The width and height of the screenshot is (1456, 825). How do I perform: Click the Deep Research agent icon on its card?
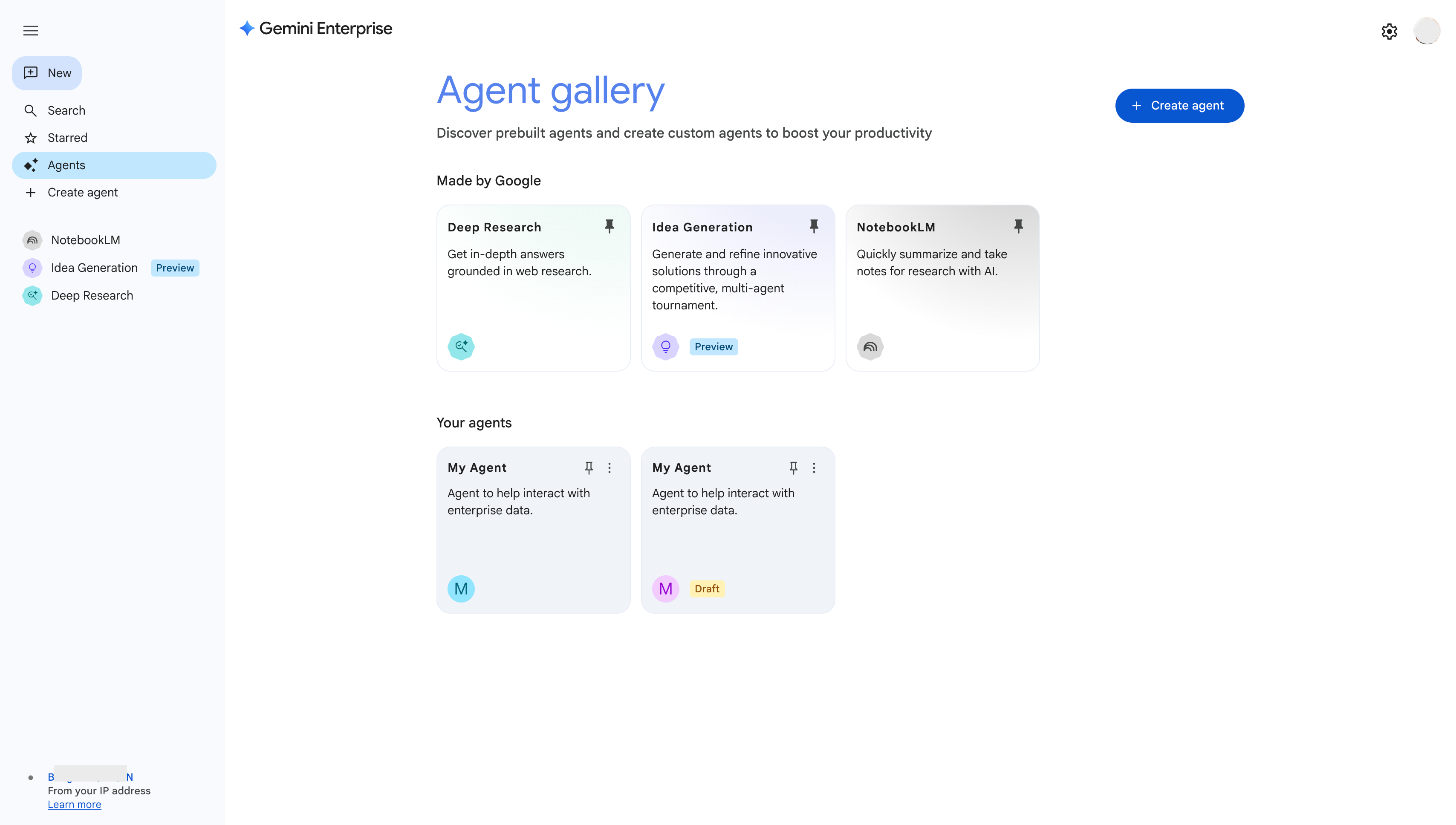(461, 346)
